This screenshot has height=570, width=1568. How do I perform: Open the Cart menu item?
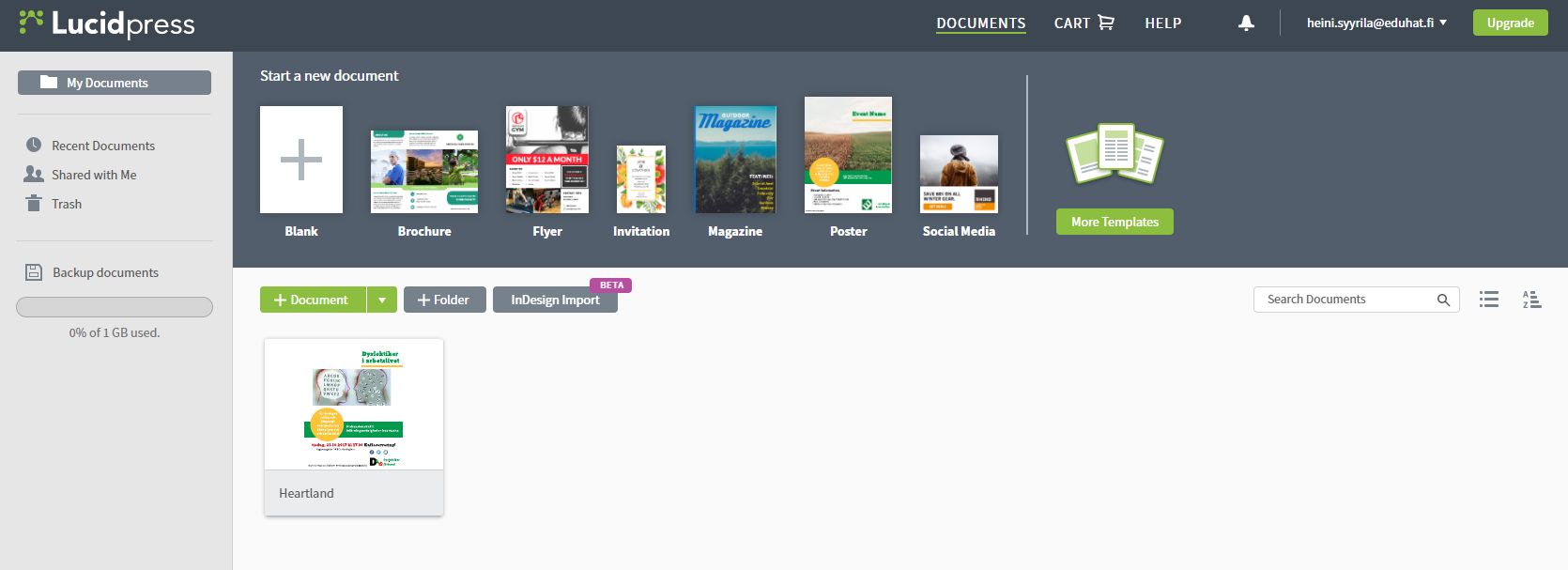[1084, 23]
